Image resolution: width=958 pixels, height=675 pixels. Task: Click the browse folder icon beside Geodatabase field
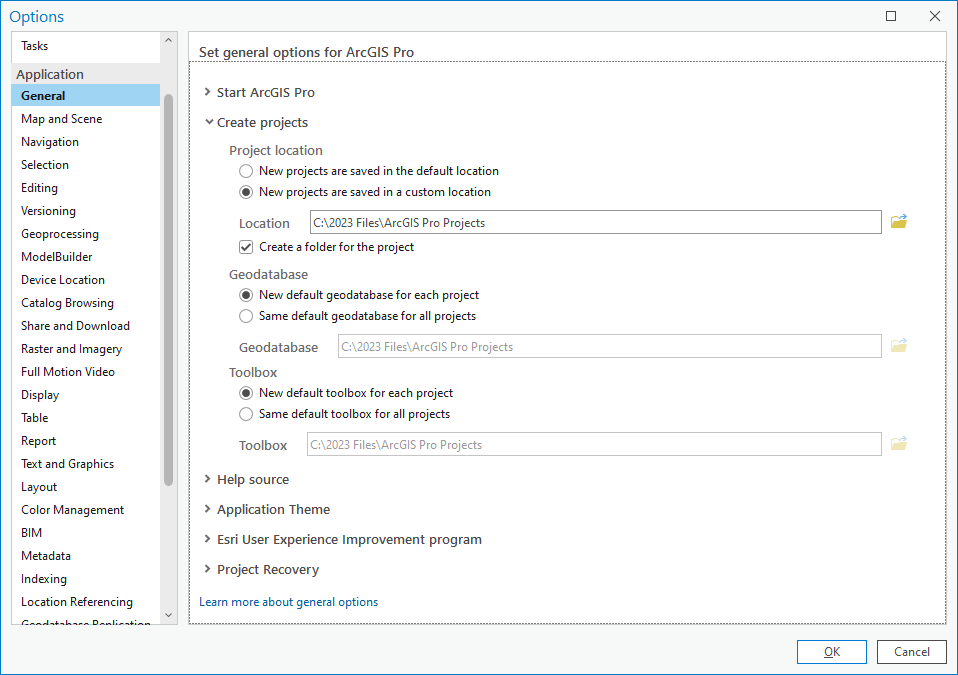(899, 346)
